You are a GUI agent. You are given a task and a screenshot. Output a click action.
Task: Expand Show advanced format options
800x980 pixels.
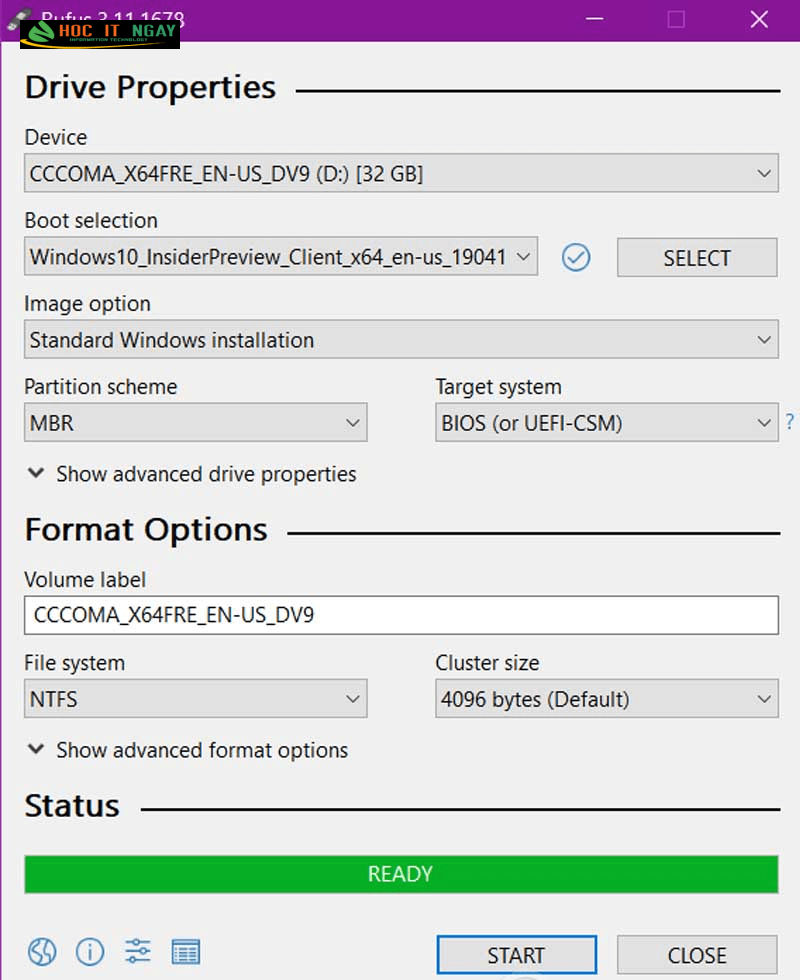tap(188, 750)
